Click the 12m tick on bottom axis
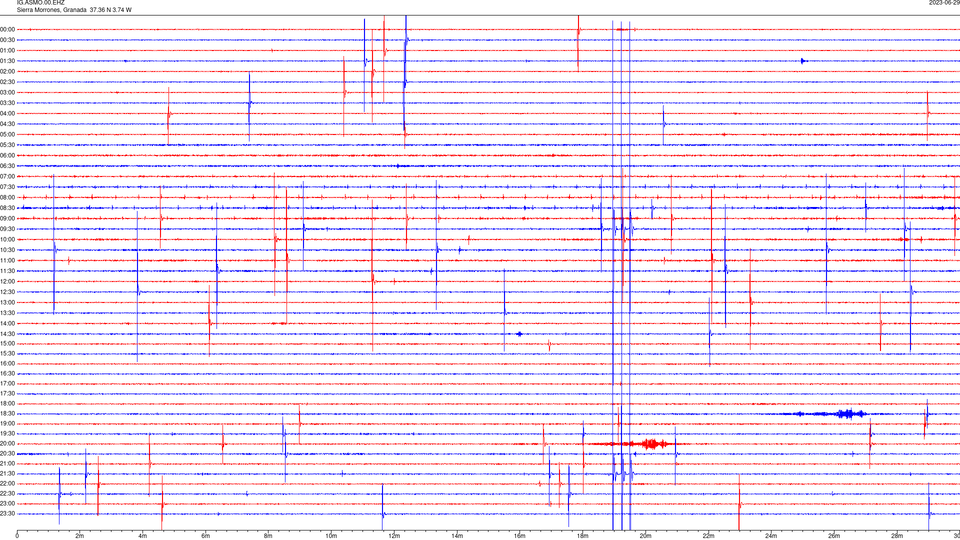 pyautogui.click(x=394, y=536)
